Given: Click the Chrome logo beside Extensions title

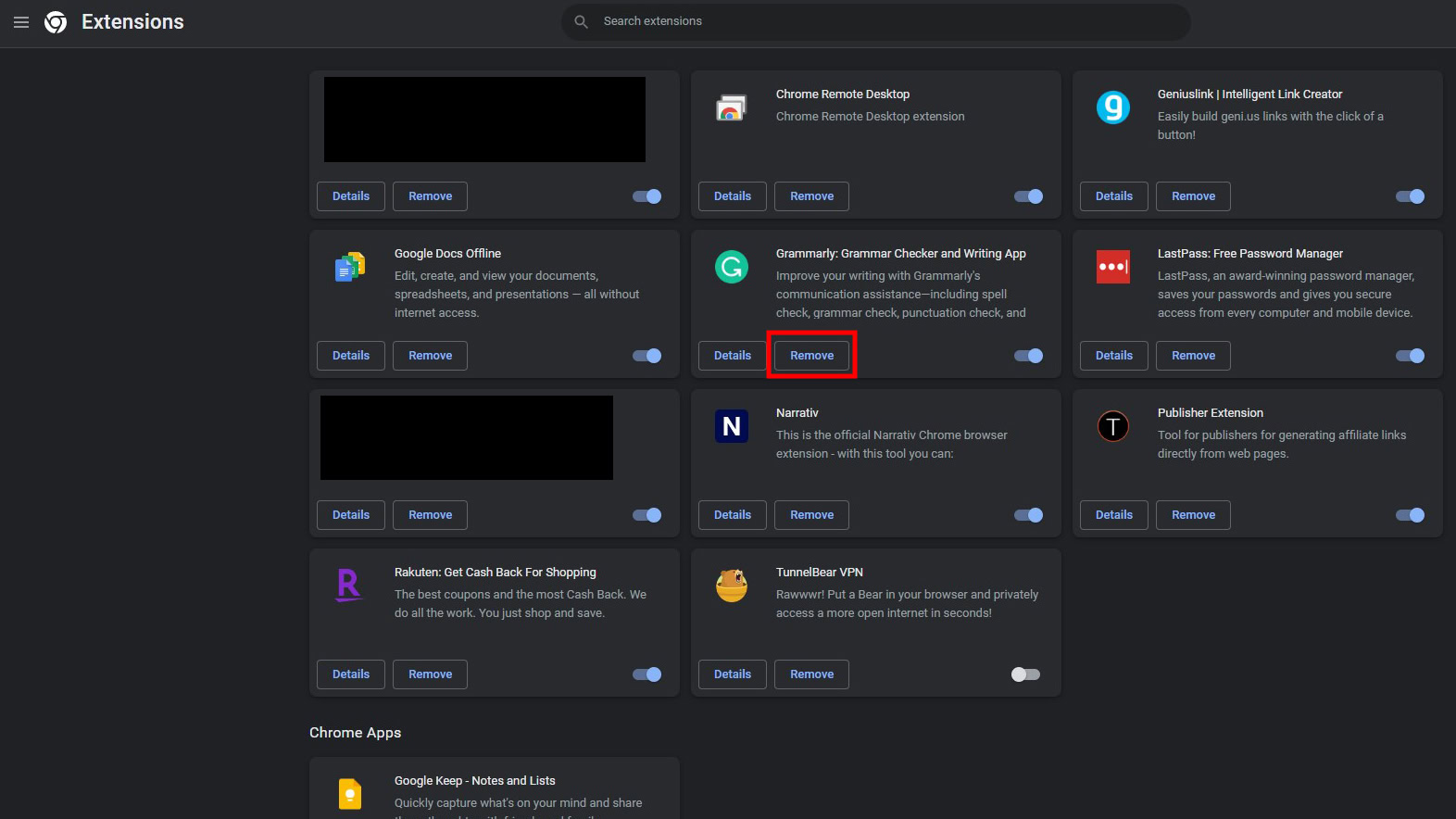Looking at the screenshot, I should [56, 22].
